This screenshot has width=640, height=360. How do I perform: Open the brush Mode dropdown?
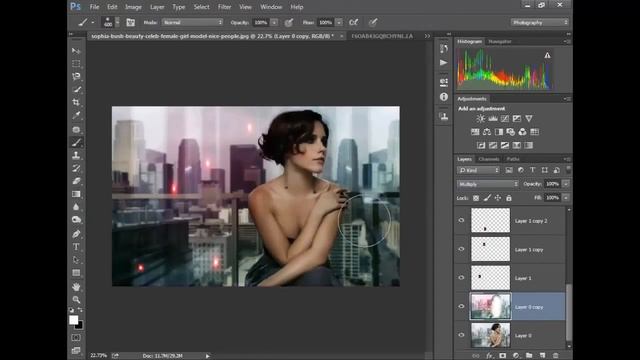192,22
